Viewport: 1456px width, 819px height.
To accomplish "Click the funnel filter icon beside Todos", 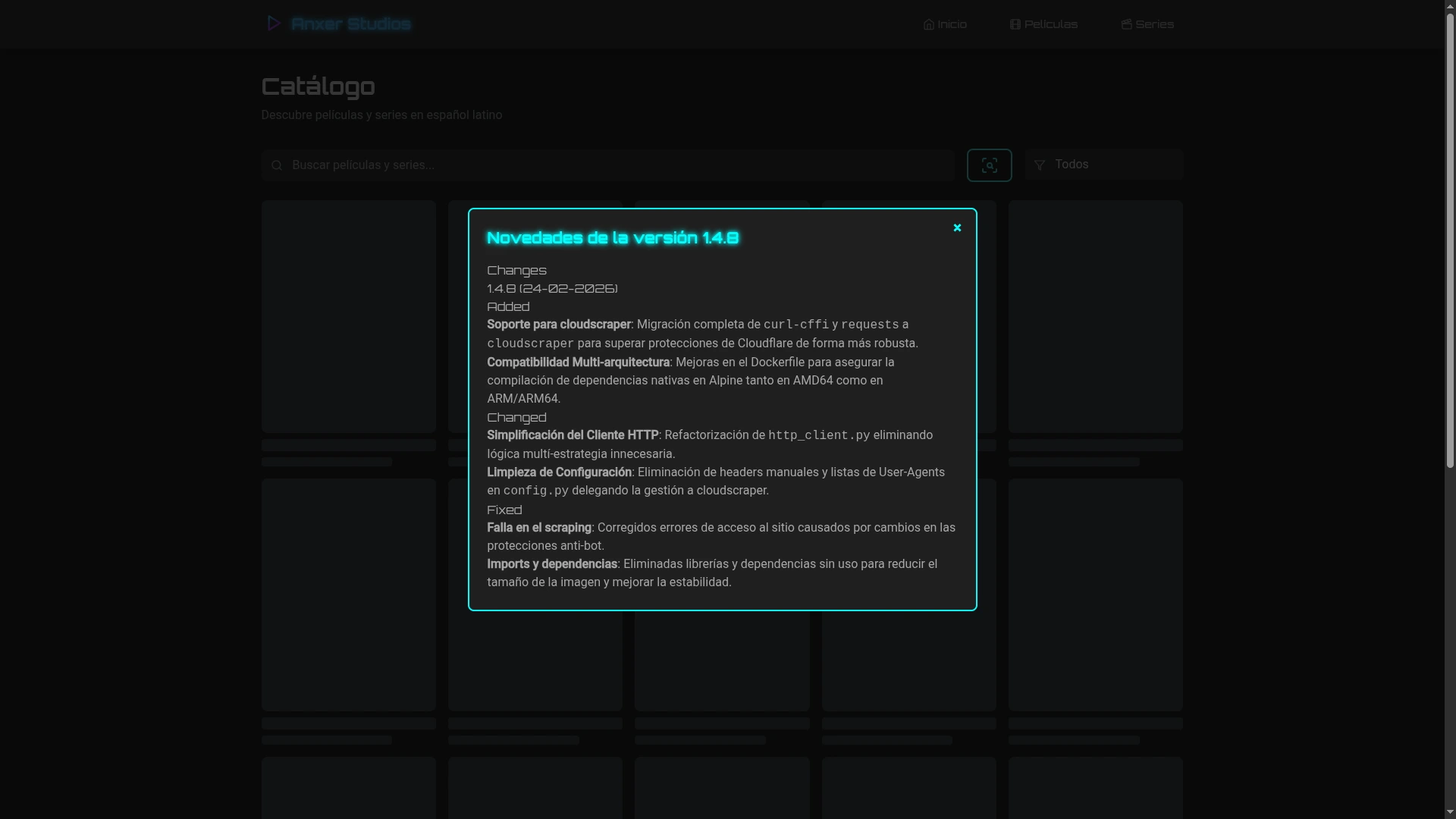I will click(1040, 165).
